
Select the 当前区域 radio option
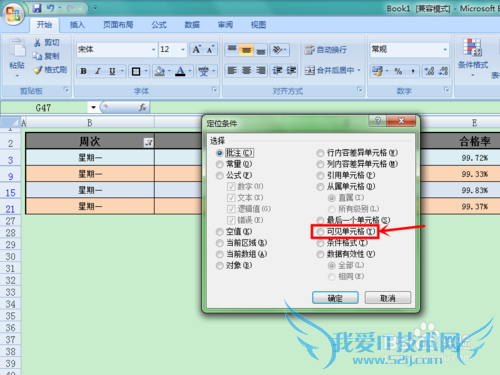click(219, 243)
